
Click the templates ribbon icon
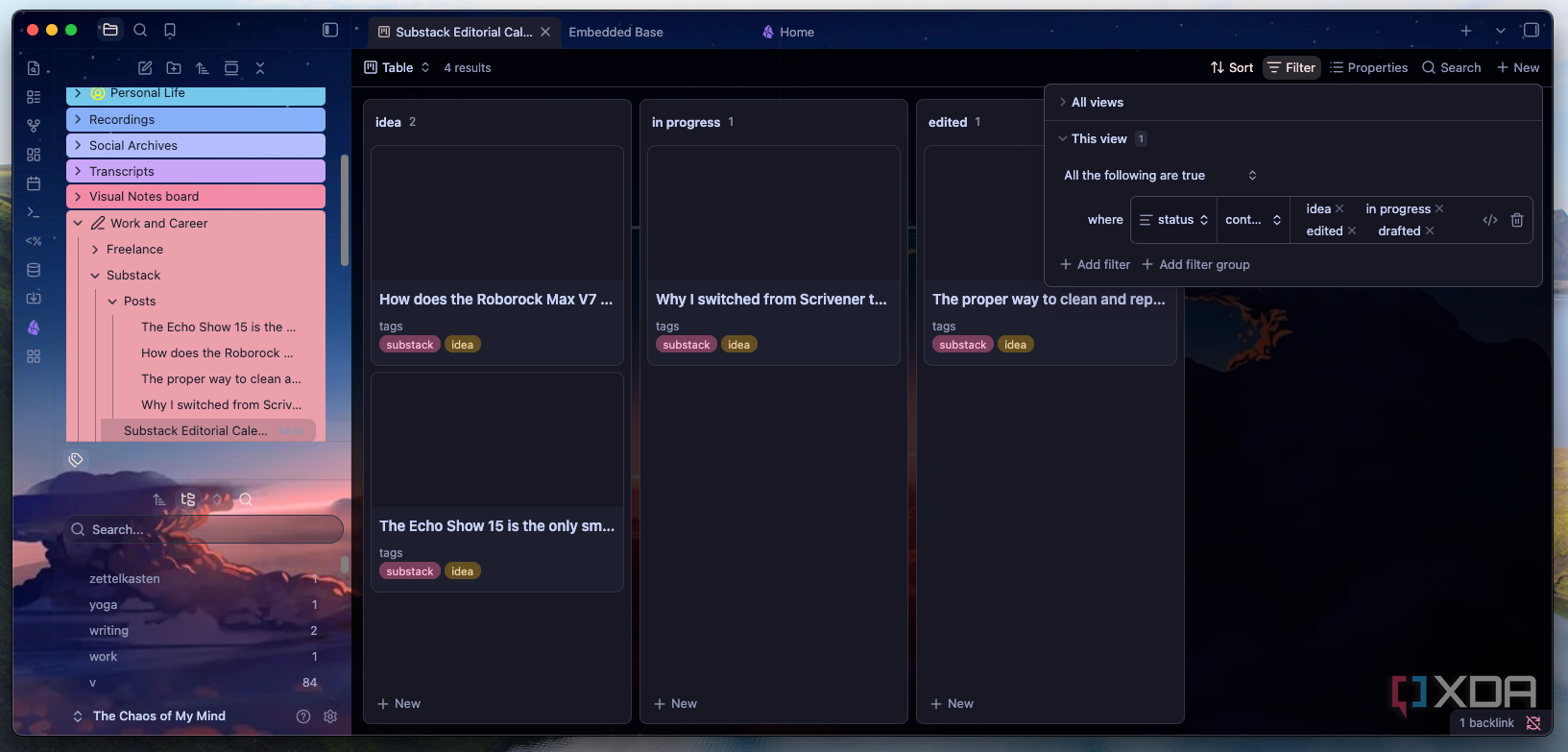(34, 241)
